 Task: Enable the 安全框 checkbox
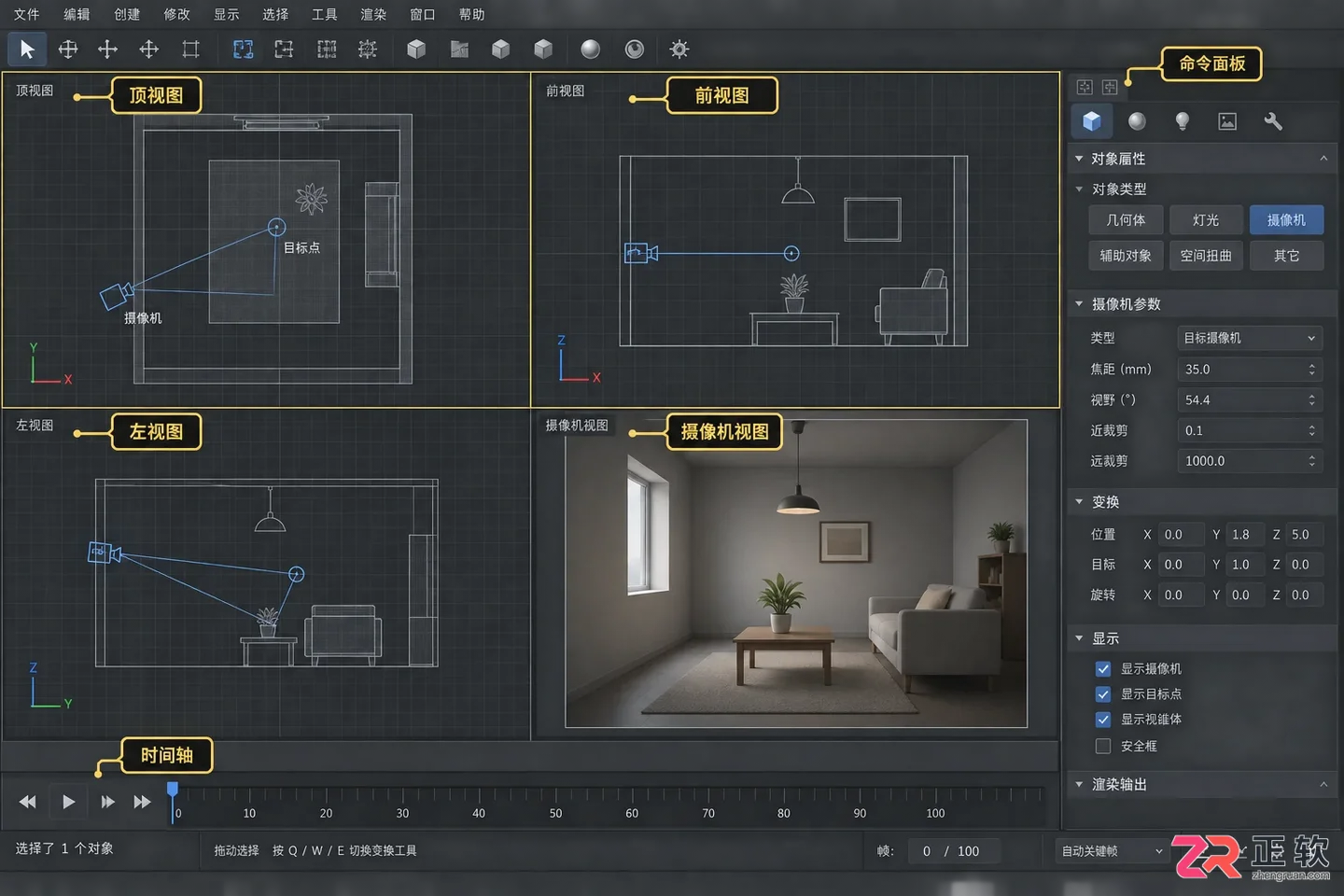1103,746
